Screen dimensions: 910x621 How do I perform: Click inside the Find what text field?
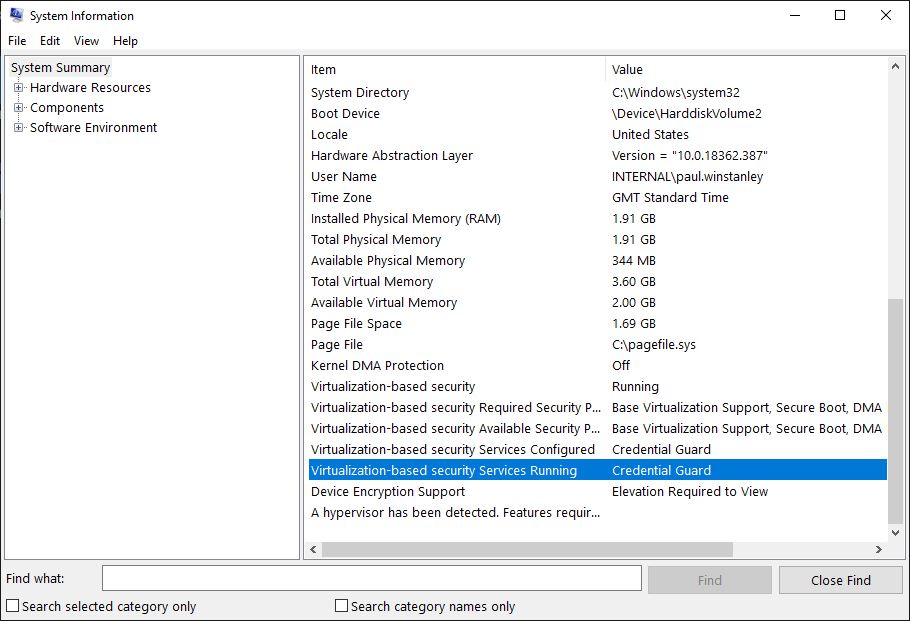[x=370, y=578]
